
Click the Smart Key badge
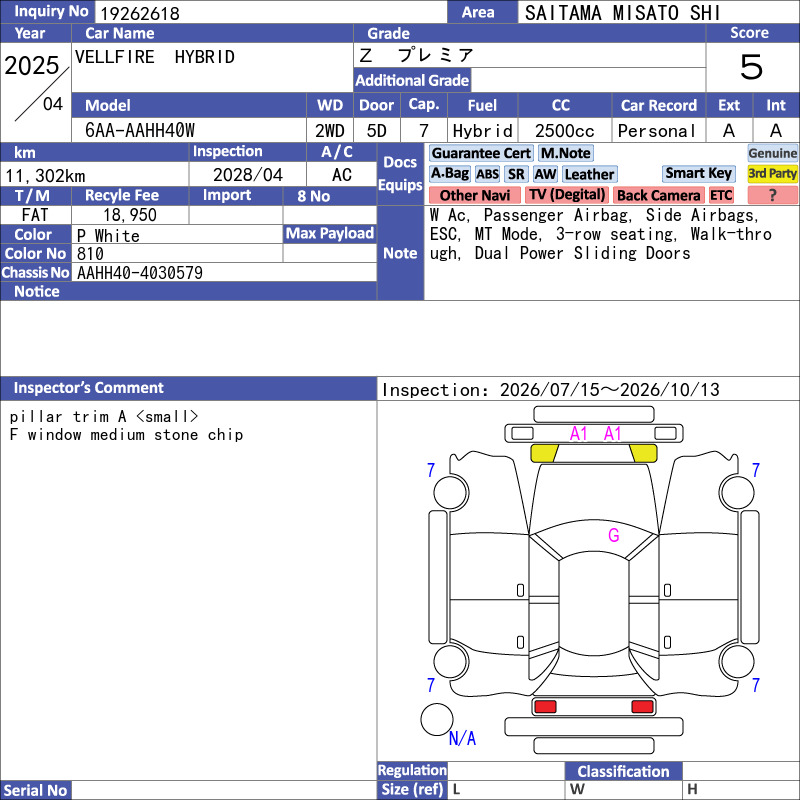point(698,173)
